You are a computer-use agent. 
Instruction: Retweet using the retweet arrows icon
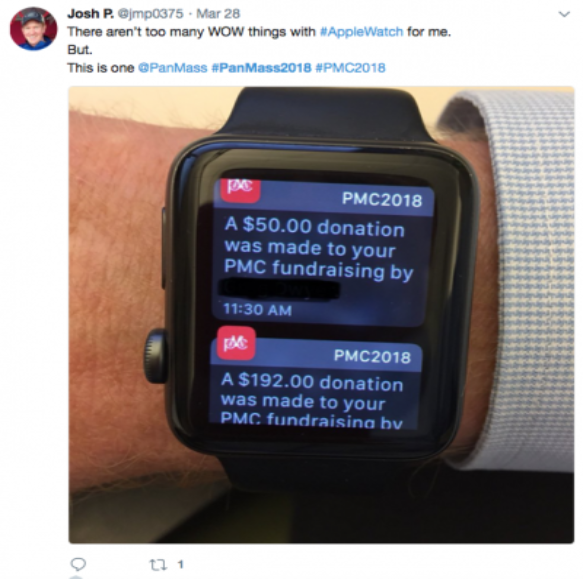(x=158, y=565)
